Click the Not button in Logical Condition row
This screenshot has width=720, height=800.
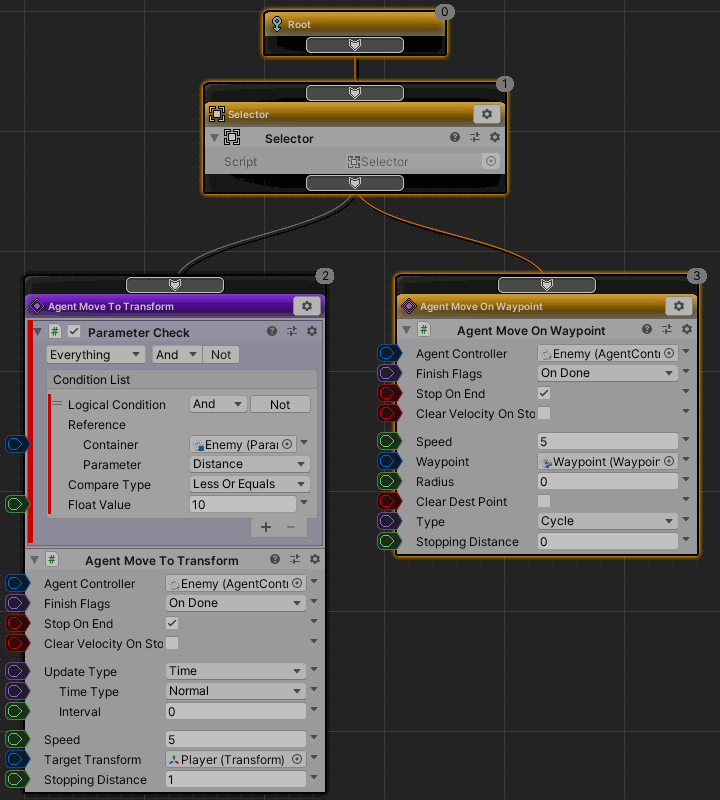tap(280, 404)
